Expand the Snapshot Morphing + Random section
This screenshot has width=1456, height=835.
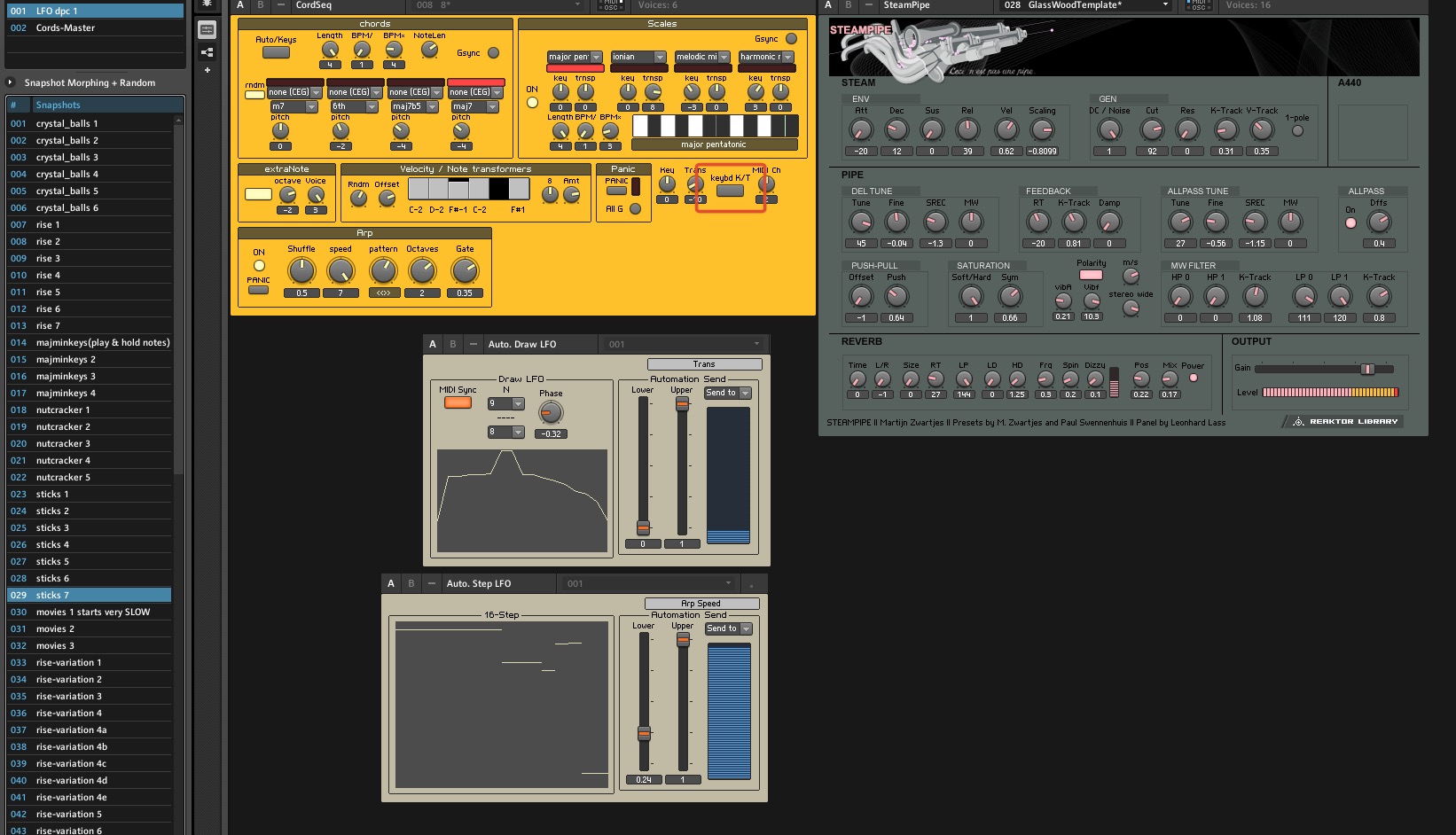(x=11, y=82)
